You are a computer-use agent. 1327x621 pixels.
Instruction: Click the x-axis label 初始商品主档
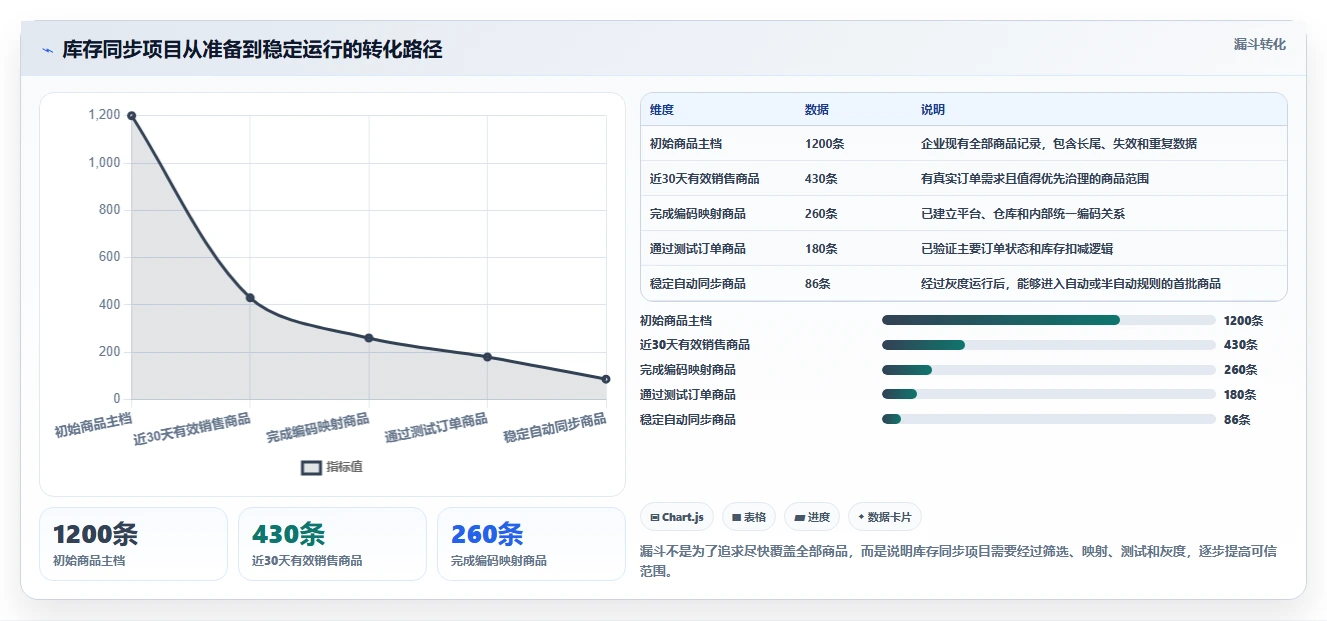[x=93, y=424]
